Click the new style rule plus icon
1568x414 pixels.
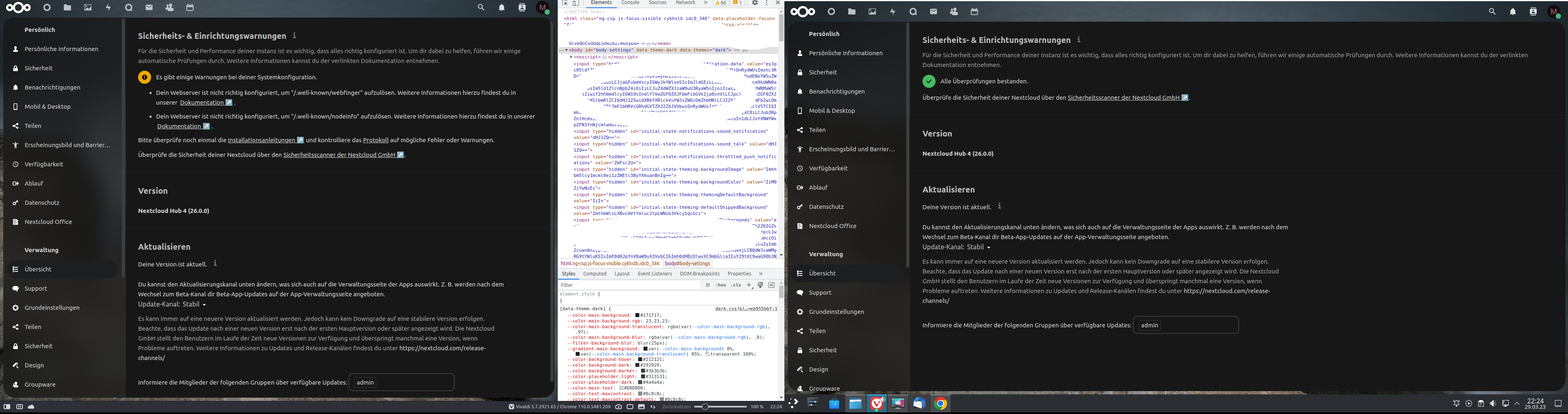tap(749, 285)
